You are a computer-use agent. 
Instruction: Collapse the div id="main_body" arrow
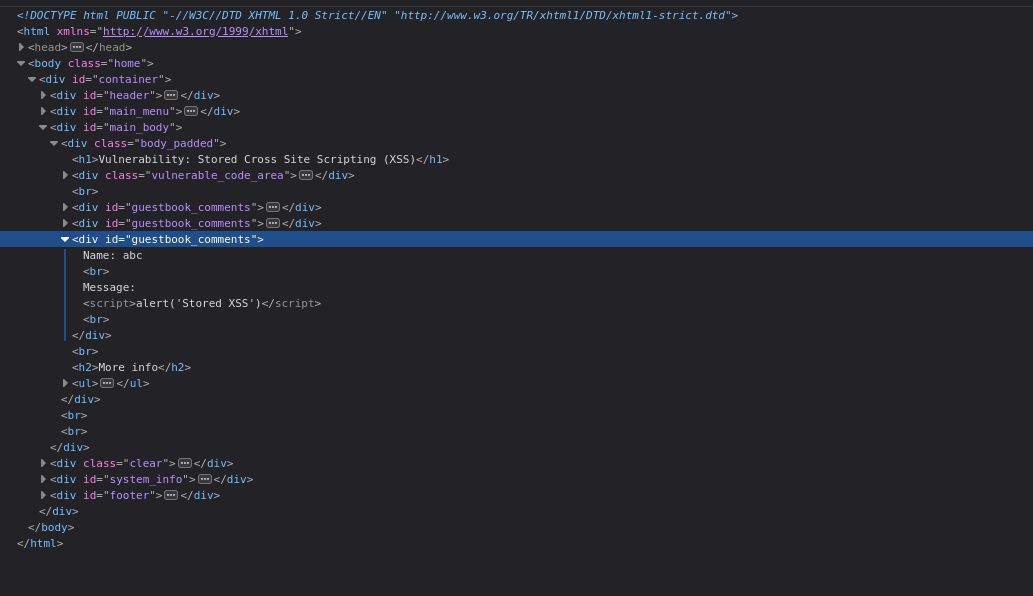click(43, 127)
